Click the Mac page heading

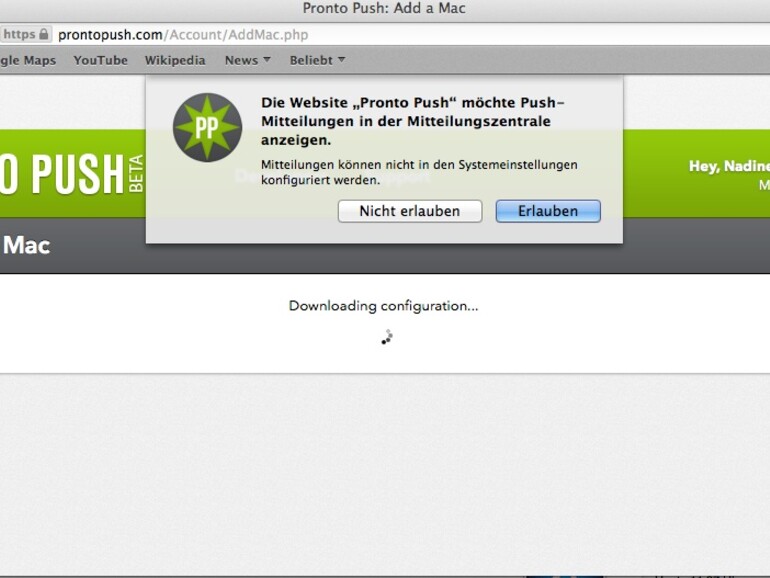click(x=26, y=245)
